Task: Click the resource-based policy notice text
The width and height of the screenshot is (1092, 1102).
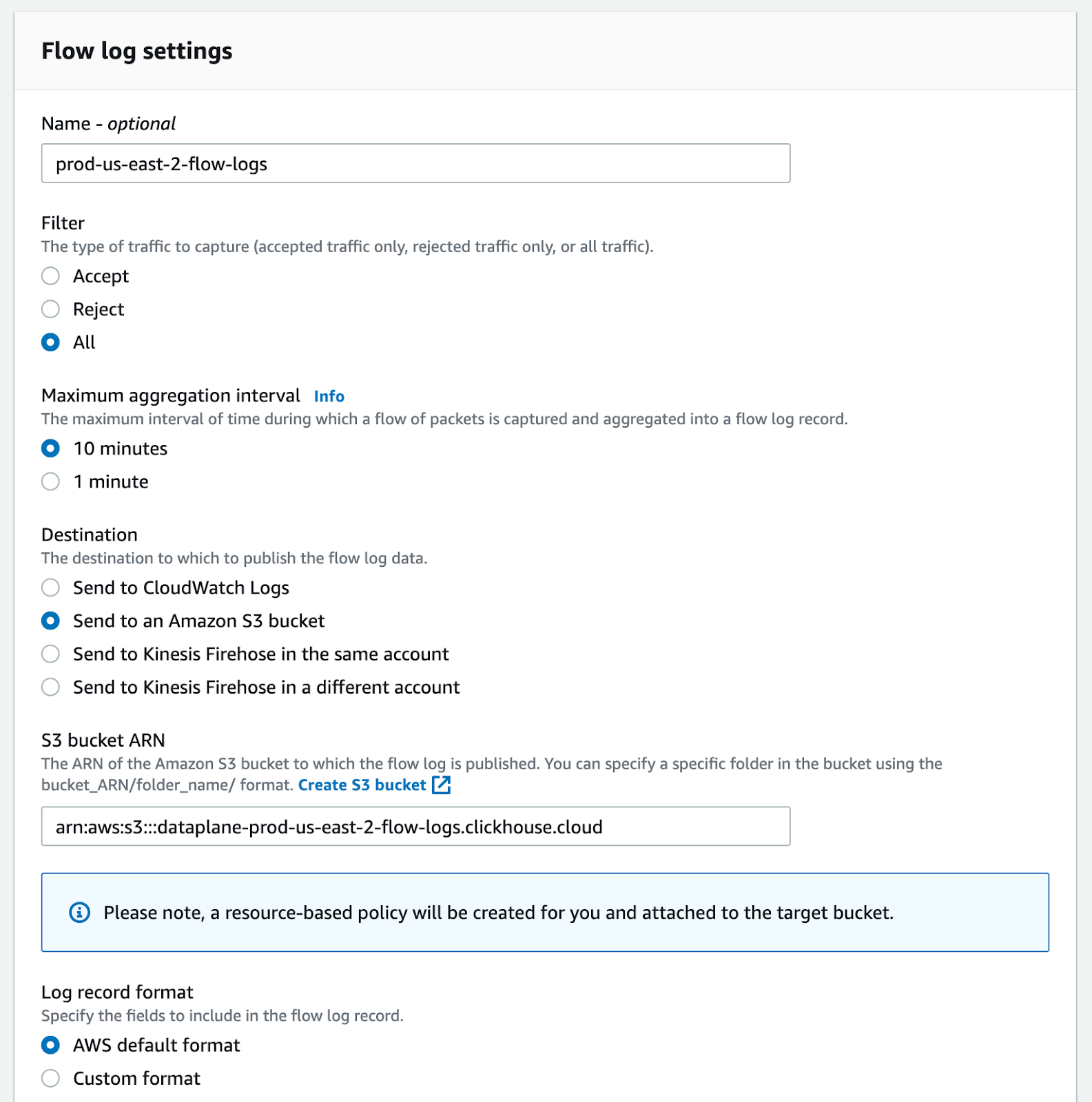Action: tap(498, 913)
